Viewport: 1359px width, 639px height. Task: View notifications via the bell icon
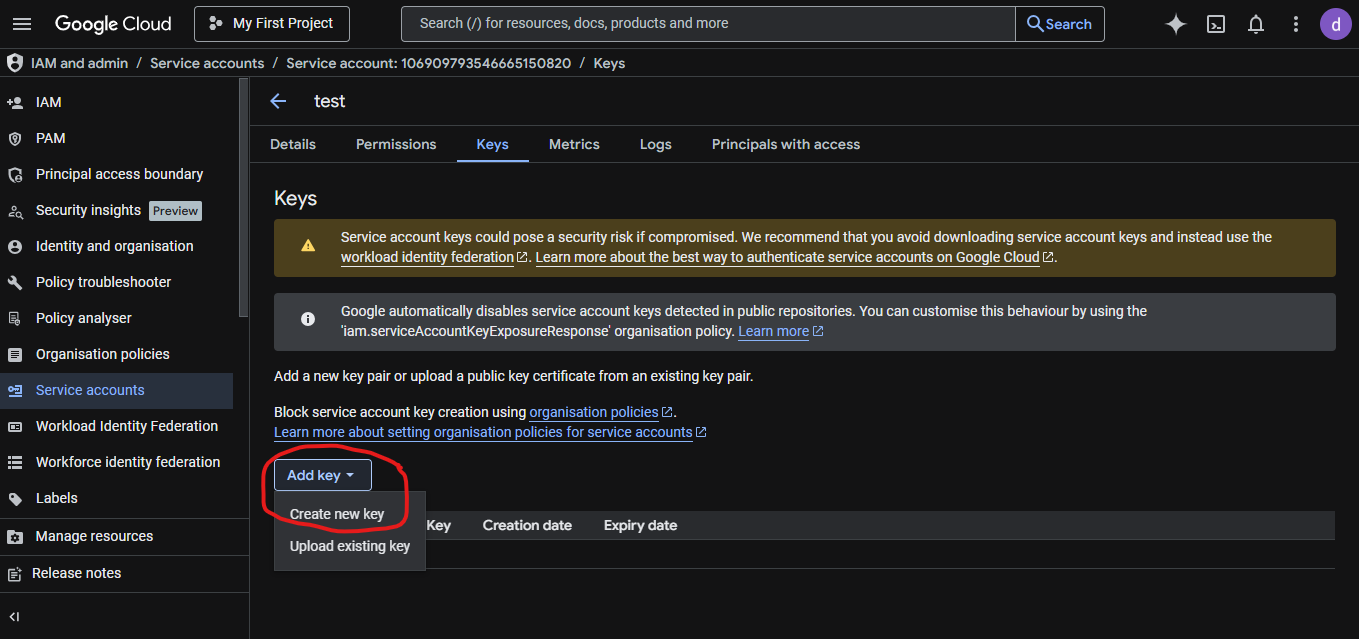coord(1255,23)
